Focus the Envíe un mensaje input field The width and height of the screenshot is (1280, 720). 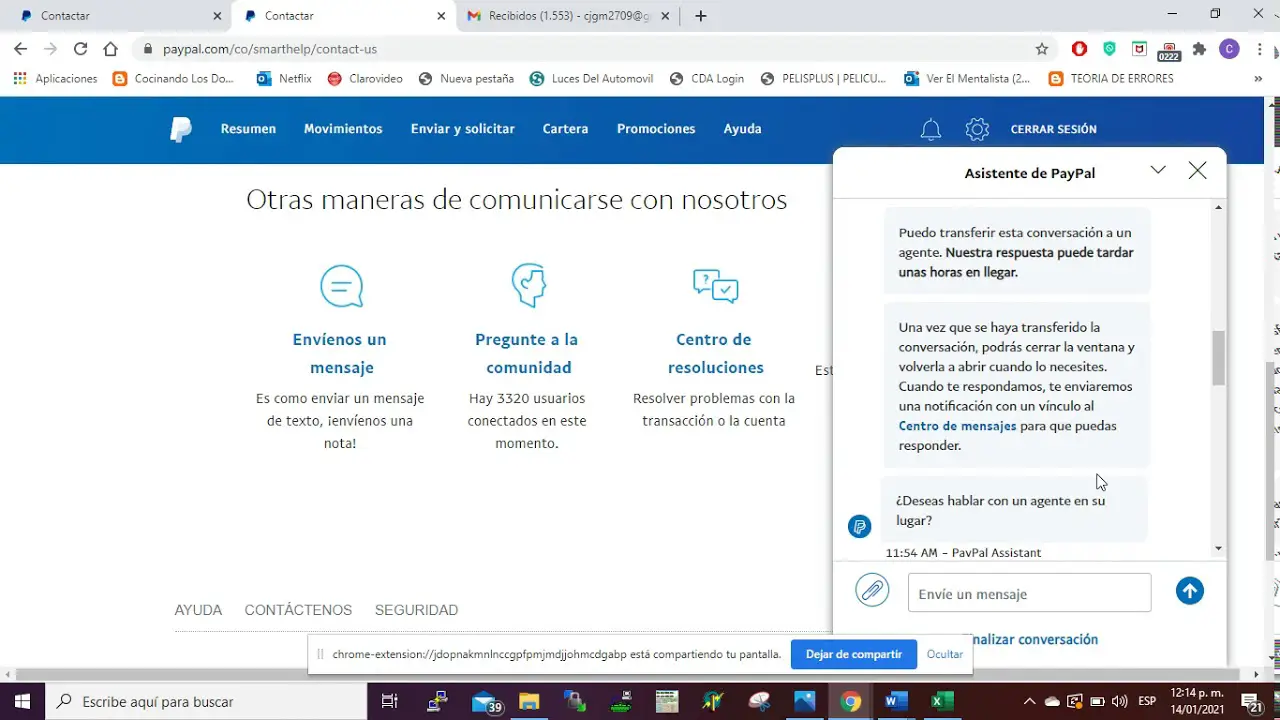[x=1029, y=593]
